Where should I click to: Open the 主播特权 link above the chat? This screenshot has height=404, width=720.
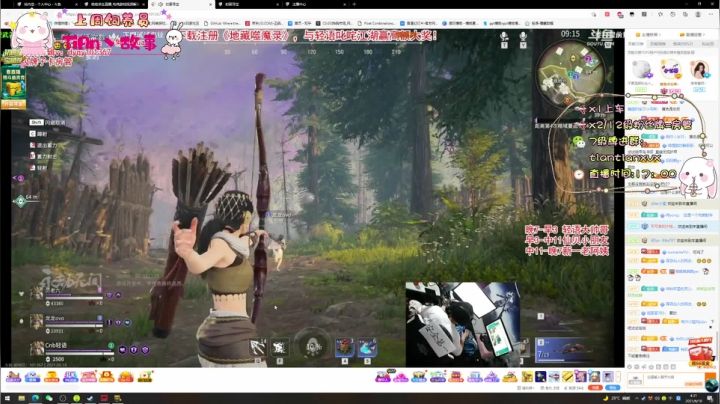[x=648, y=35]
